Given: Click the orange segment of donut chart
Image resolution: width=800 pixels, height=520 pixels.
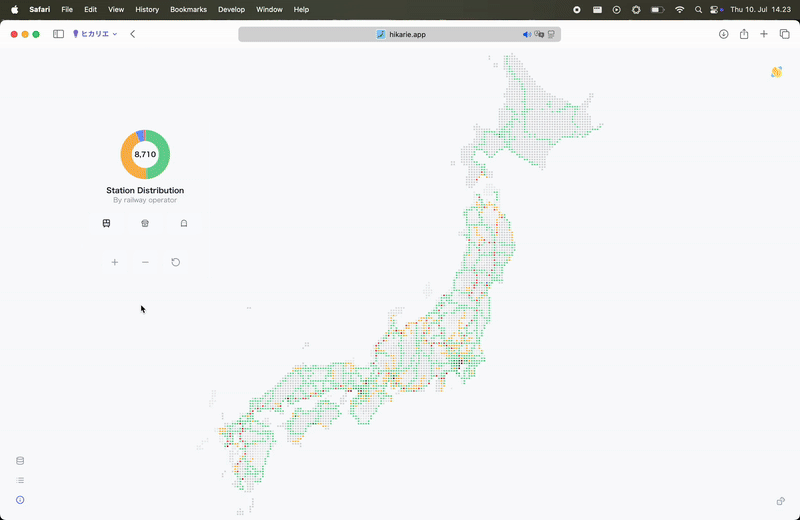Looking at the screenshot, I should coord(128,161).
